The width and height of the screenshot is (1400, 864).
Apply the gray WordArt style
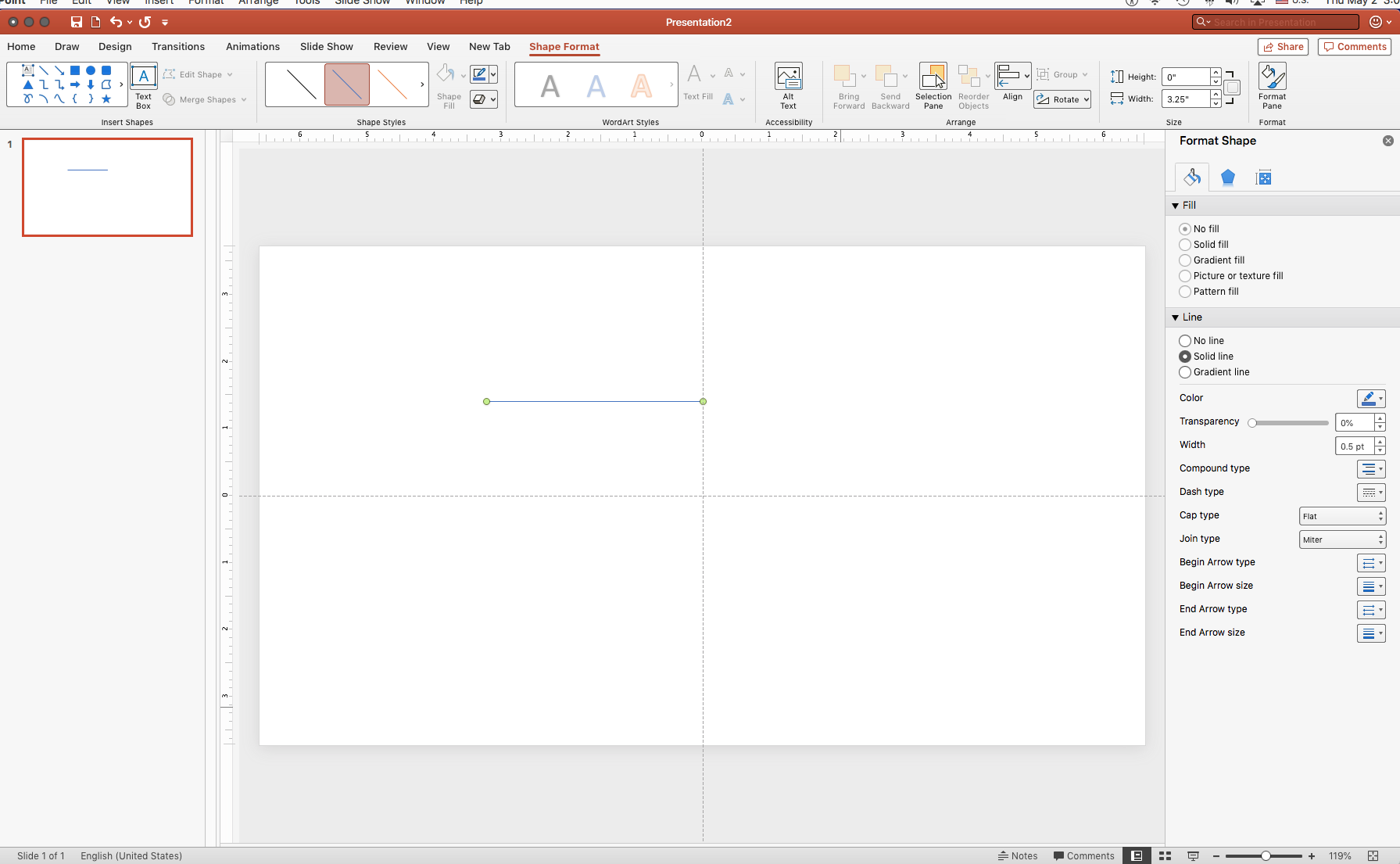pos(550,85)
